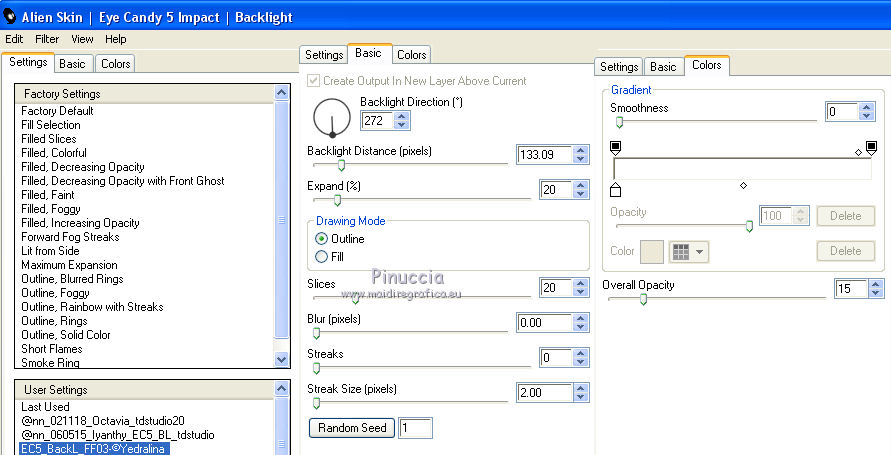Select Factory Default preset

click(x=57, y=111)
